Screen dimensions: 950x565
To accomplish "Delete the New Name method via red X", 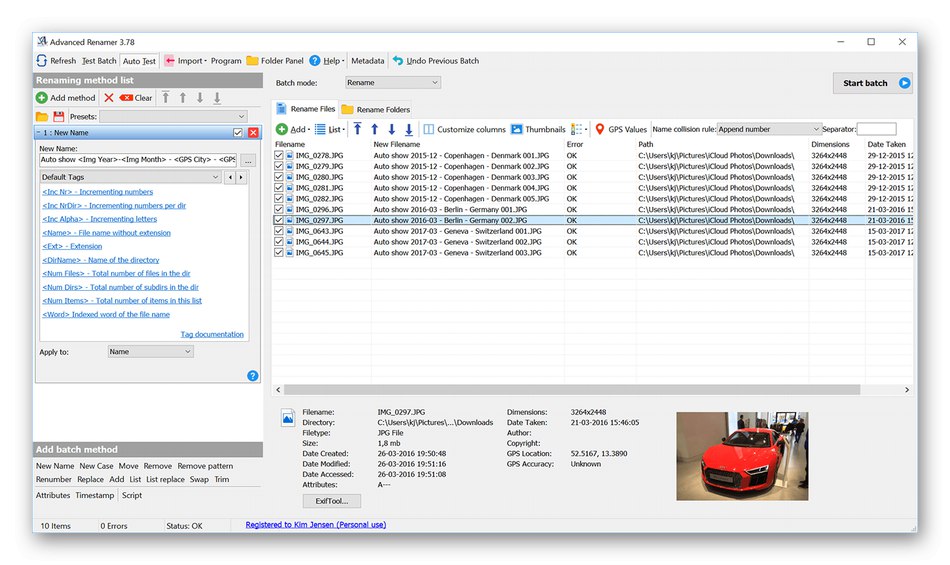I will click(x=253, y=133).
